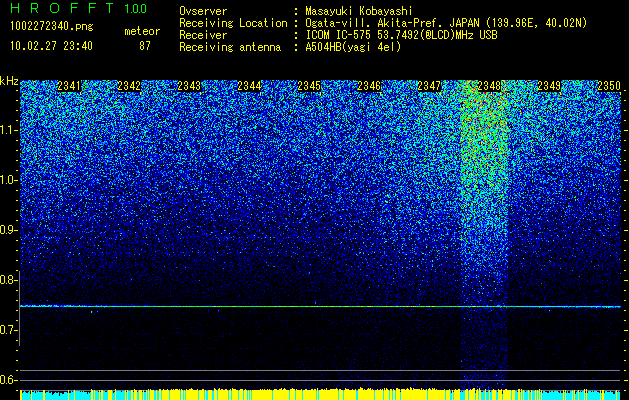Screen dimensions: 629x400
Task: Click the Receiving antenna label
Action: 230,47
